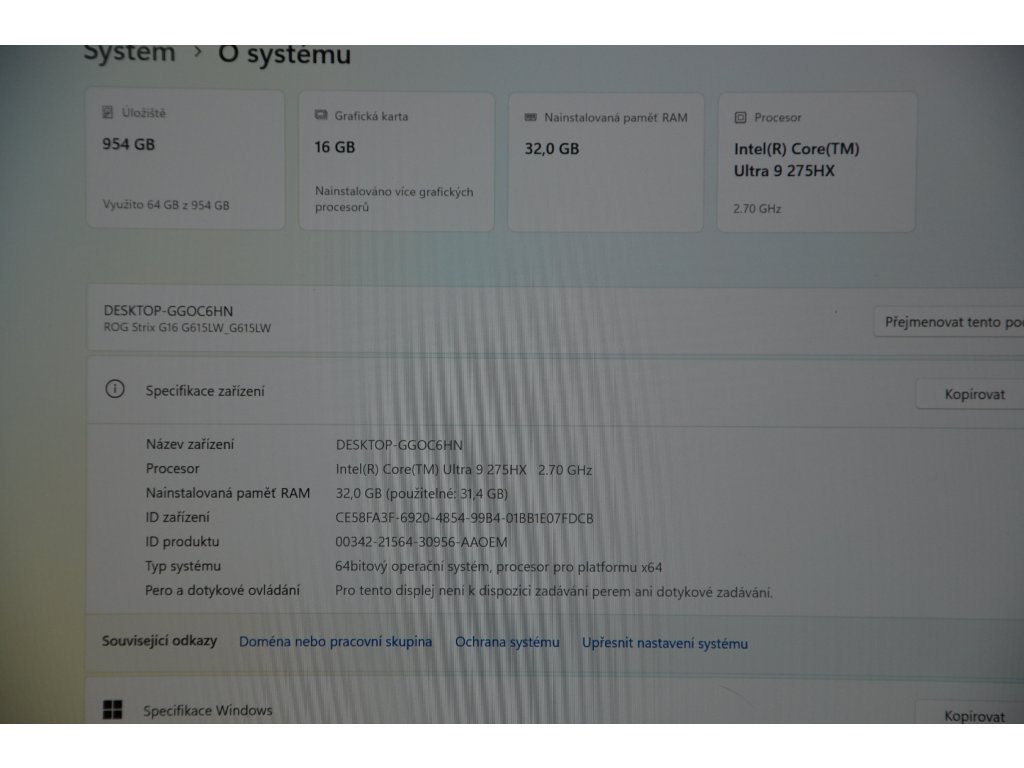Select the Nainstalováno více grafických procesorů text
Image resolution: width=1024 pixels, height=768 pixels.
(394, 199)
